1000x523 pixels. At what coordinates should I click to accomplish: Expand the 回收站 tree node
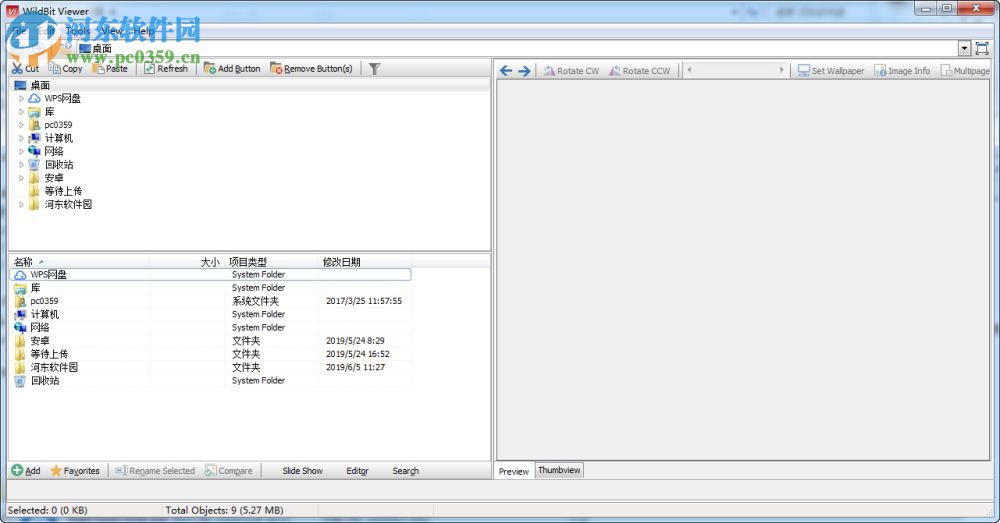(21, 165)
